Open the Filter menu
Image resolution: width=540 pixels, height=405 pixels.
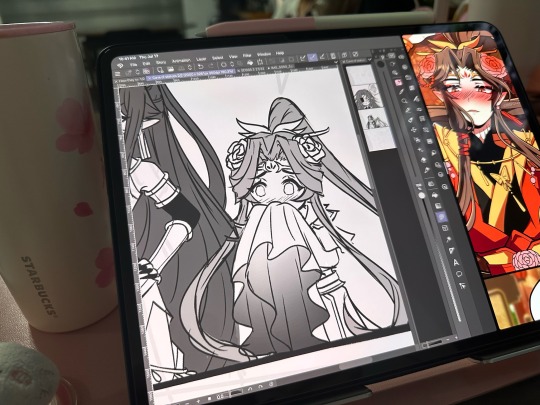247,55
